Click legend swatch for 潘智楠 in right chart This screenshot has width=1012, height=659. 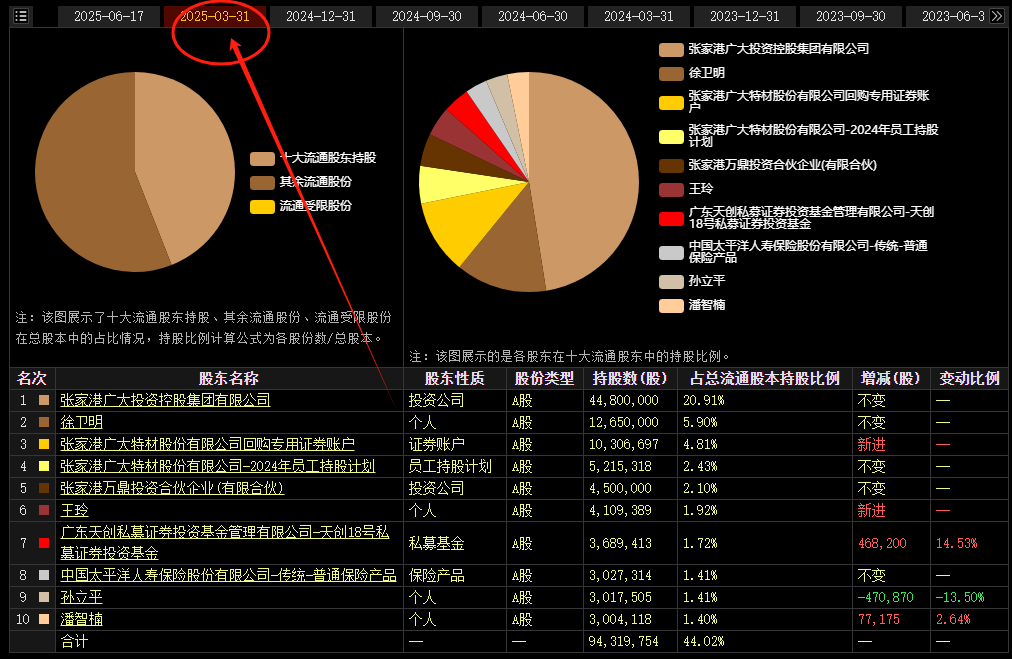pos(671,305)
